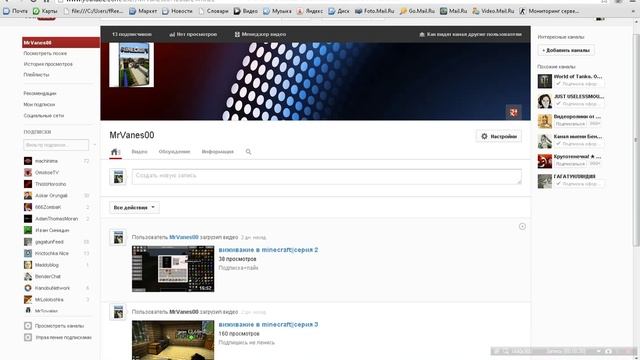Click the edit icon on the channel banner
The height and width of the screenshot is (360, 640).
pos(513,112)
